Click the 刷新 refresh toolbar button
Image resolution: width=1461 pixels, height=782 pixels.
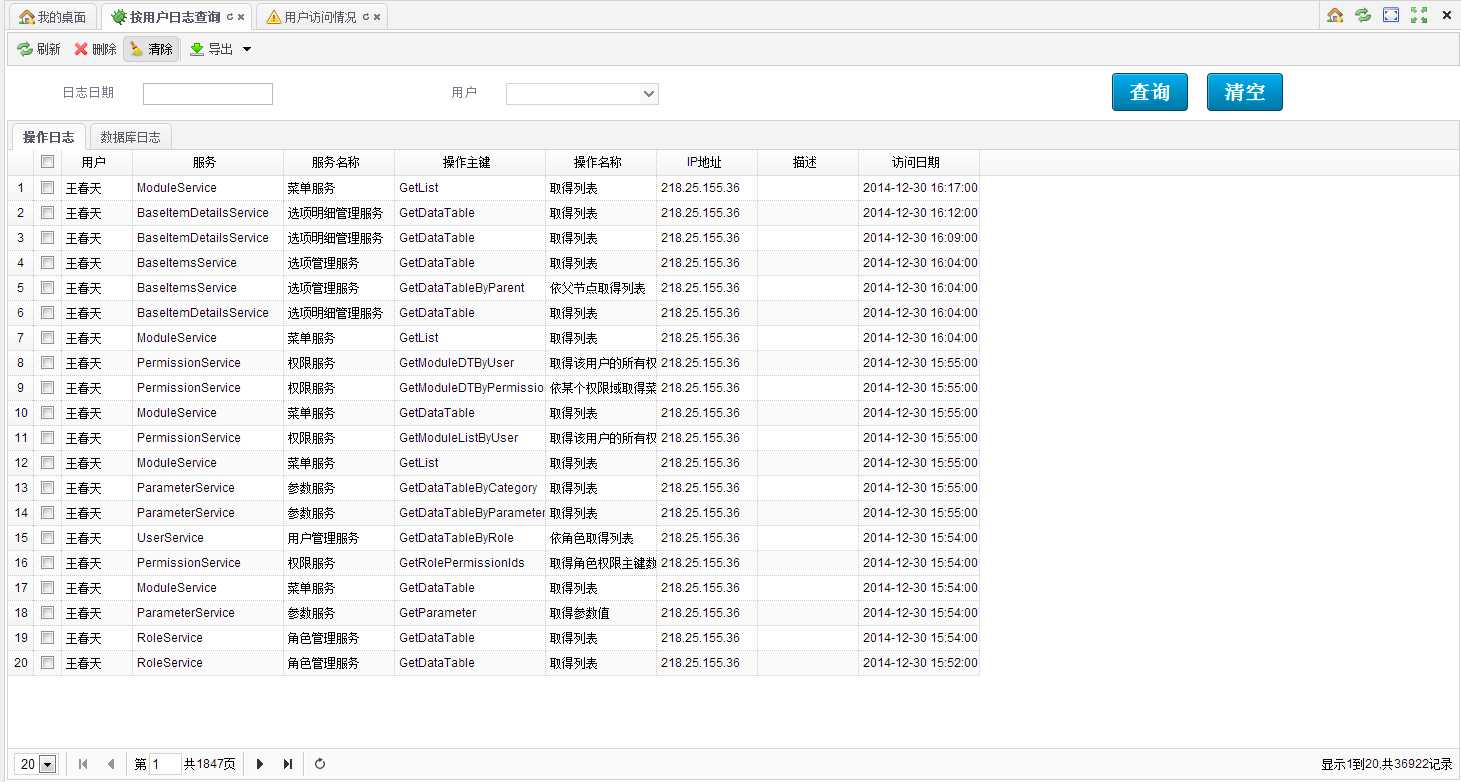click(x=38, y=49)
